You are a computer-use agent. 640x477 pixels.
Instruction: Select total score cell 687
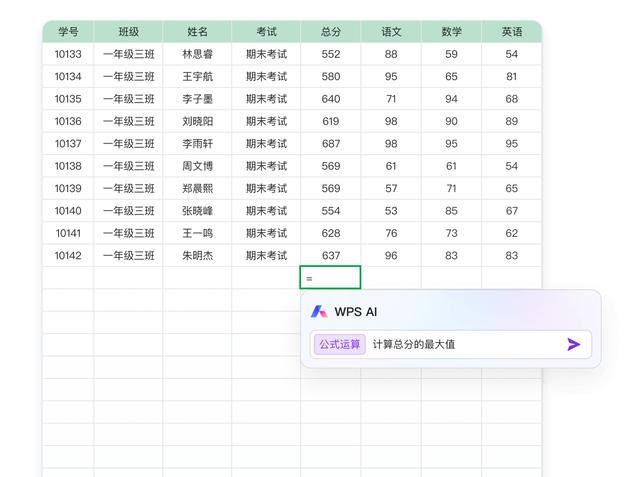[x=331, y=144]
